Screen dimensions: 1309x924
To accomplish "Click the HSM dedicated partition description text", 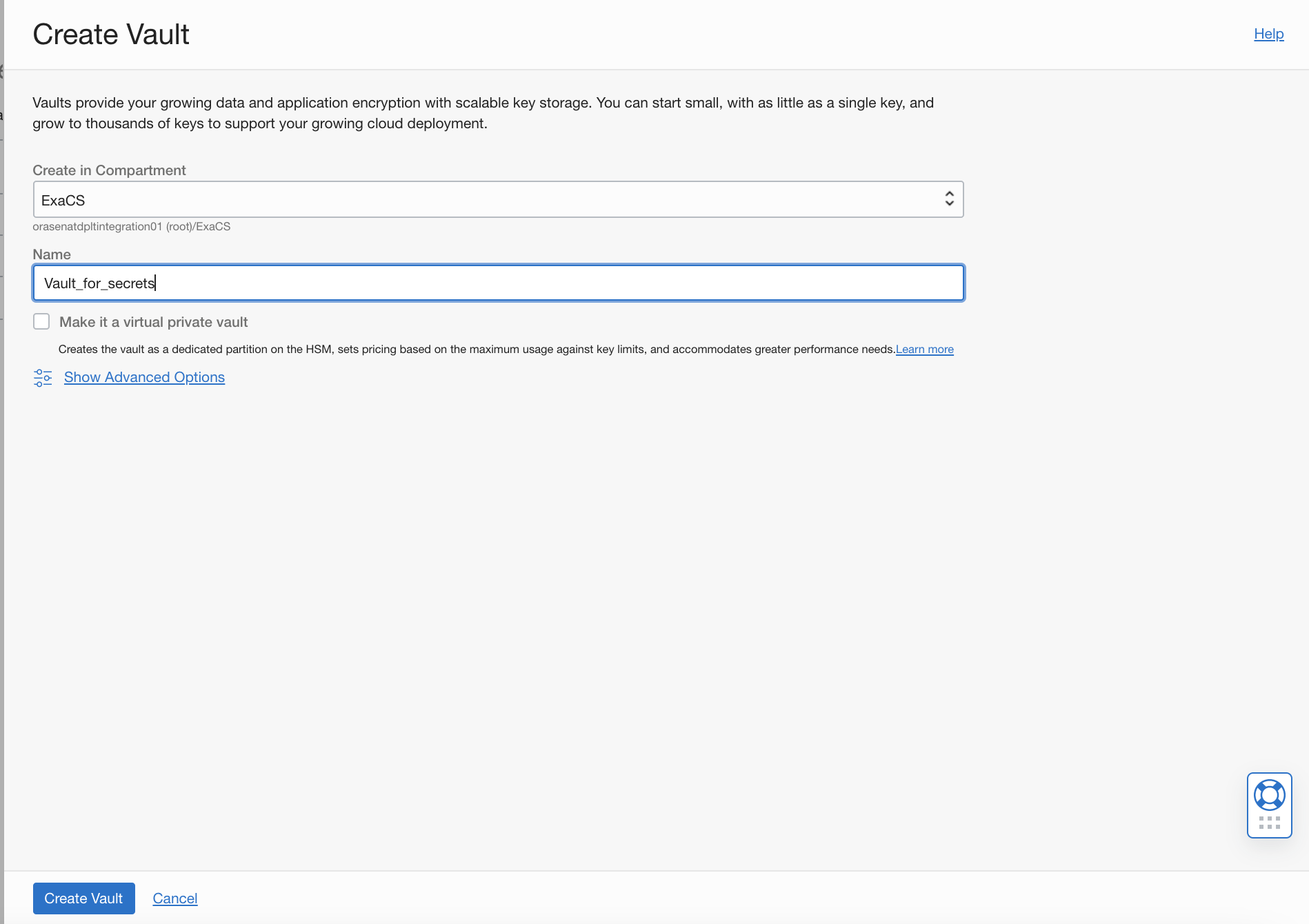I will [476, 350].
